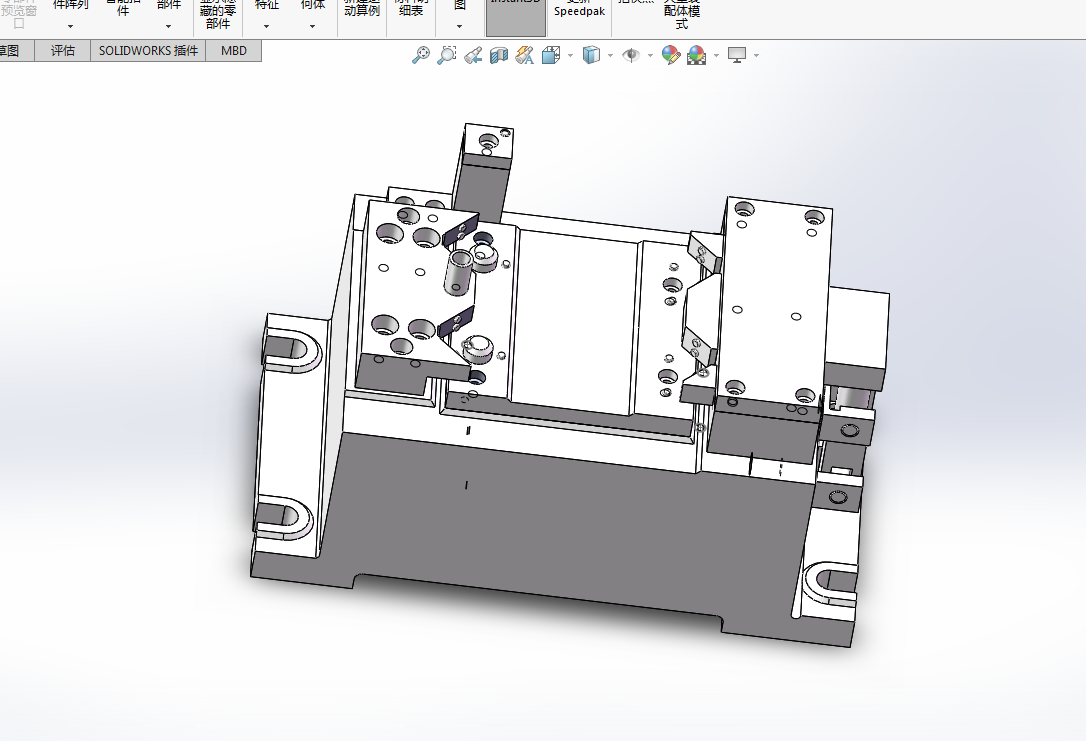This screenshot has width=1086, height=741.
Task: Open the Dynamic Annotation Views icon
Action: 524,55
